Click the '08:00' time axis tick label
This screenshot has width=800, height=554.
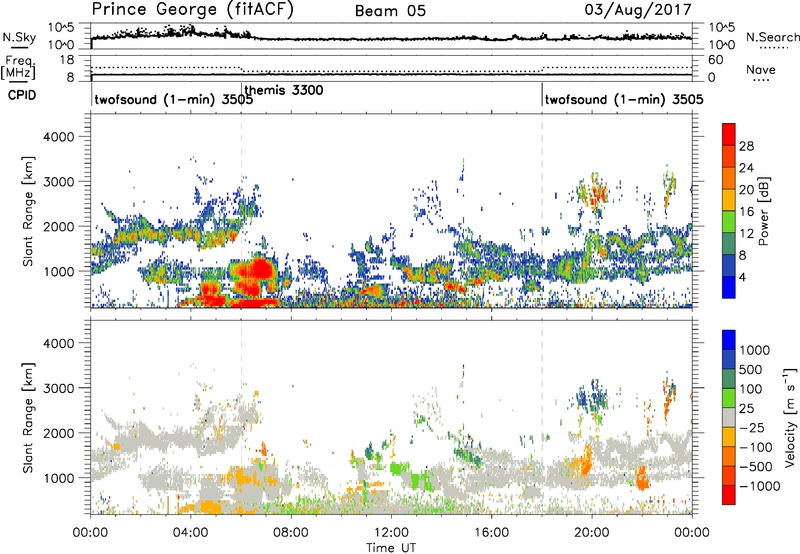point(291,533)
